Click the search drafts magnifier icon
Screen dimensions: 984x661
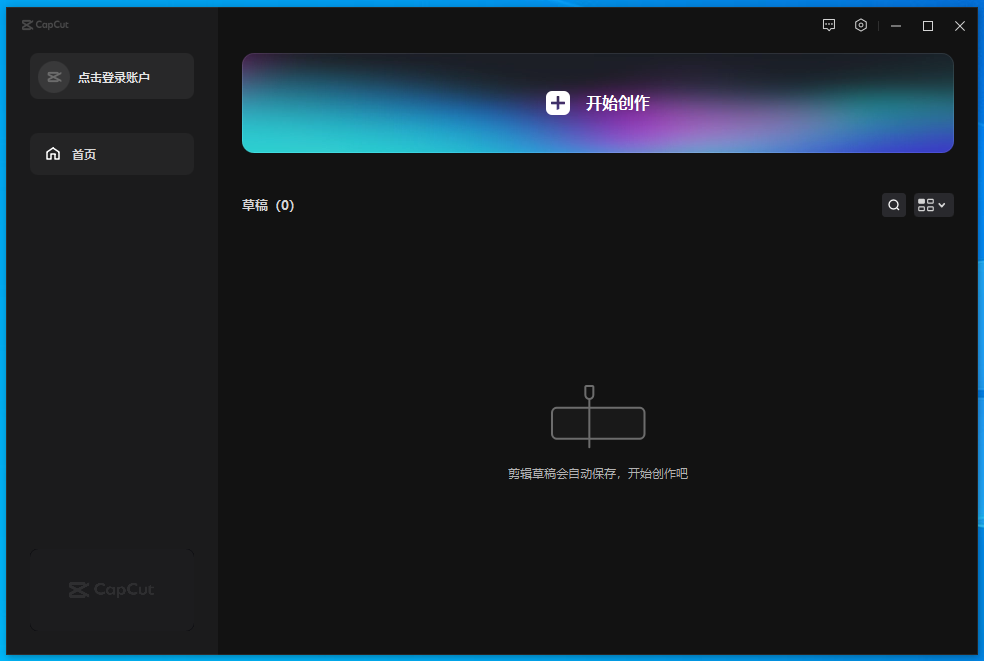tap(894, 205)
